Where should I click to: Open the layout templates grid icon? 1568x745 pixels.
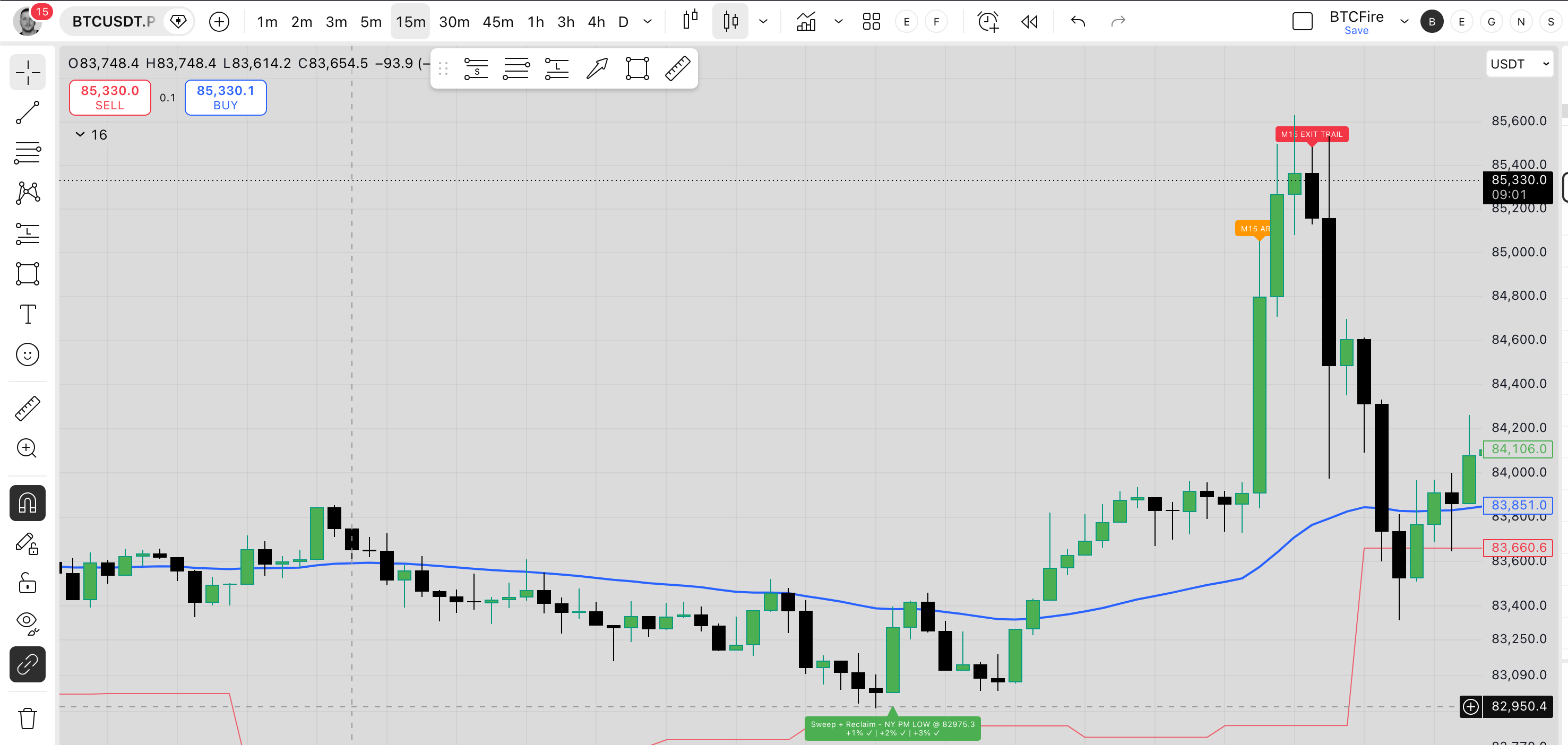872,22
